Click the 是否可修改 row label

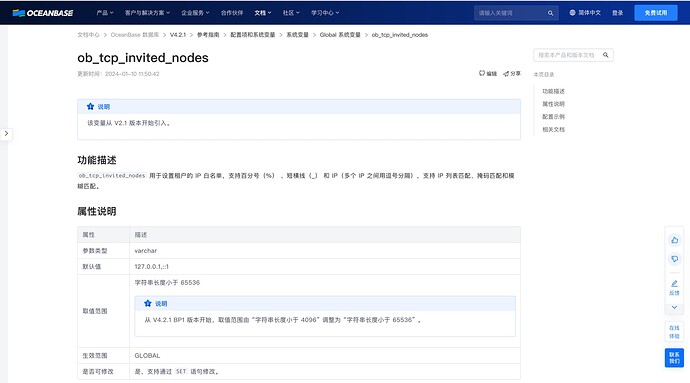coord(98,372)
